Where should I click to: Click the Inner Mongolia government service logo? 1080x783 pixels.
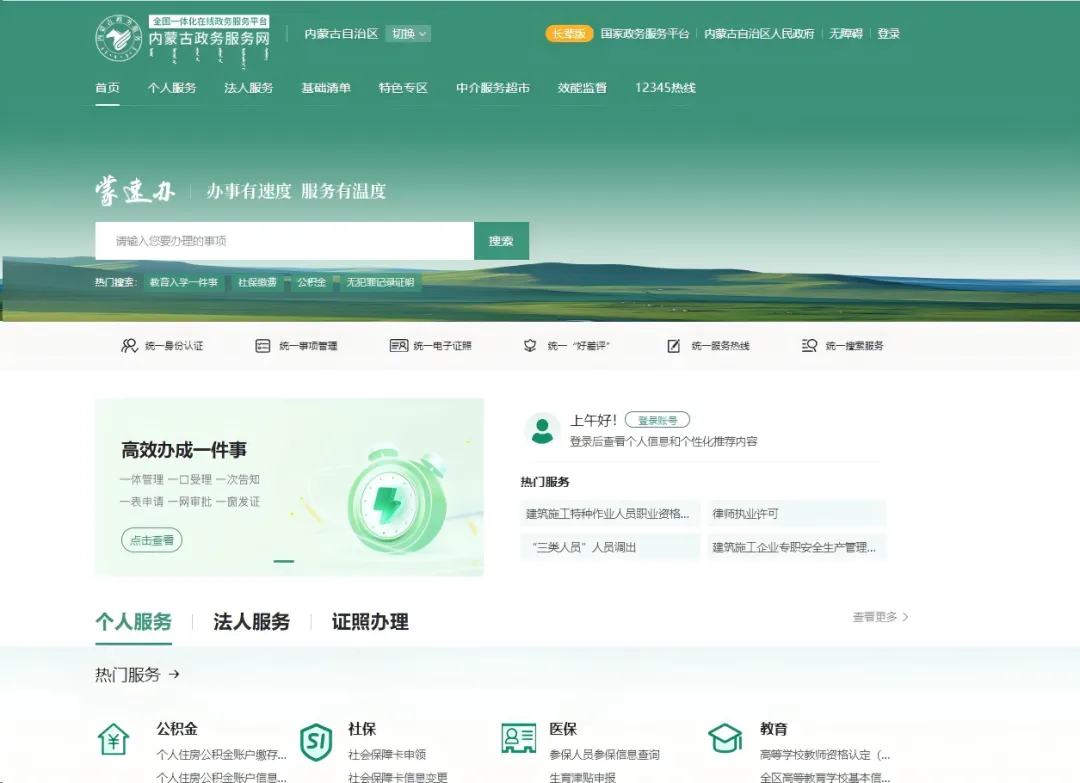[183, 39]
